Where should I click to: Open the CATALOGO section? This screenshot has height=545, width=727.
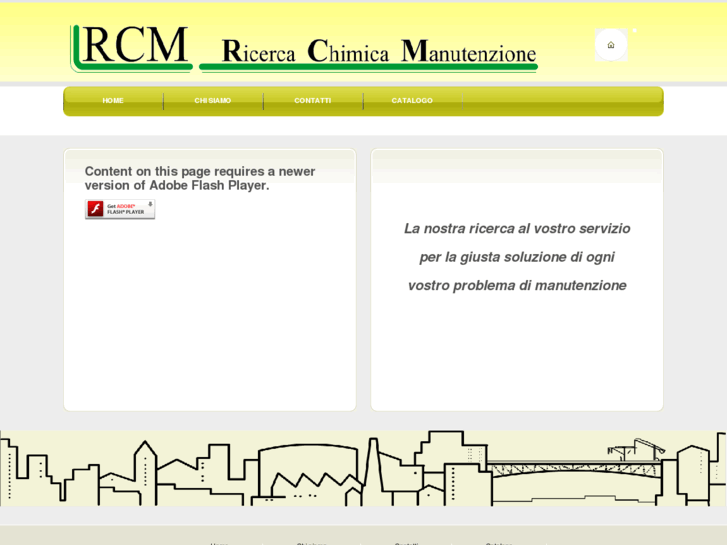[412, 101]
